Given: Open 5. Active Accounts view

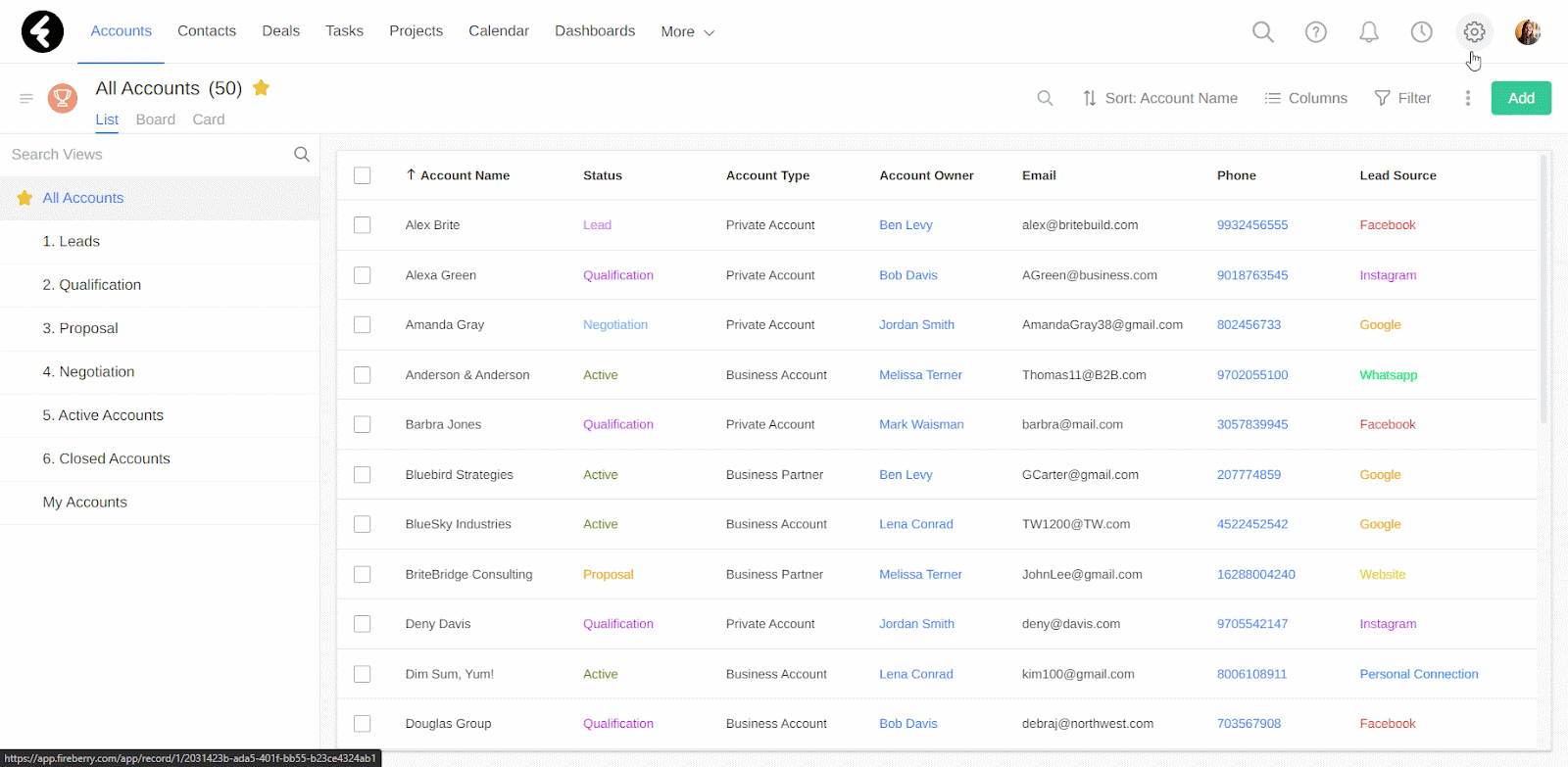Looking at the screenshot, I should point(160,415).
